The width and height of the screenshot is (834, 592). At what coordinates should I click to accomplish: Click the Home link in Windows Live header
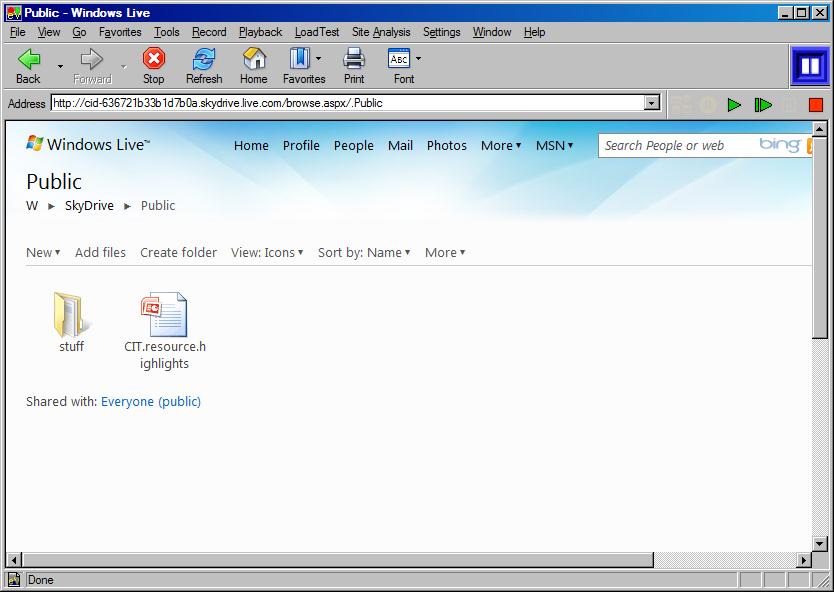tap(251, 145)
